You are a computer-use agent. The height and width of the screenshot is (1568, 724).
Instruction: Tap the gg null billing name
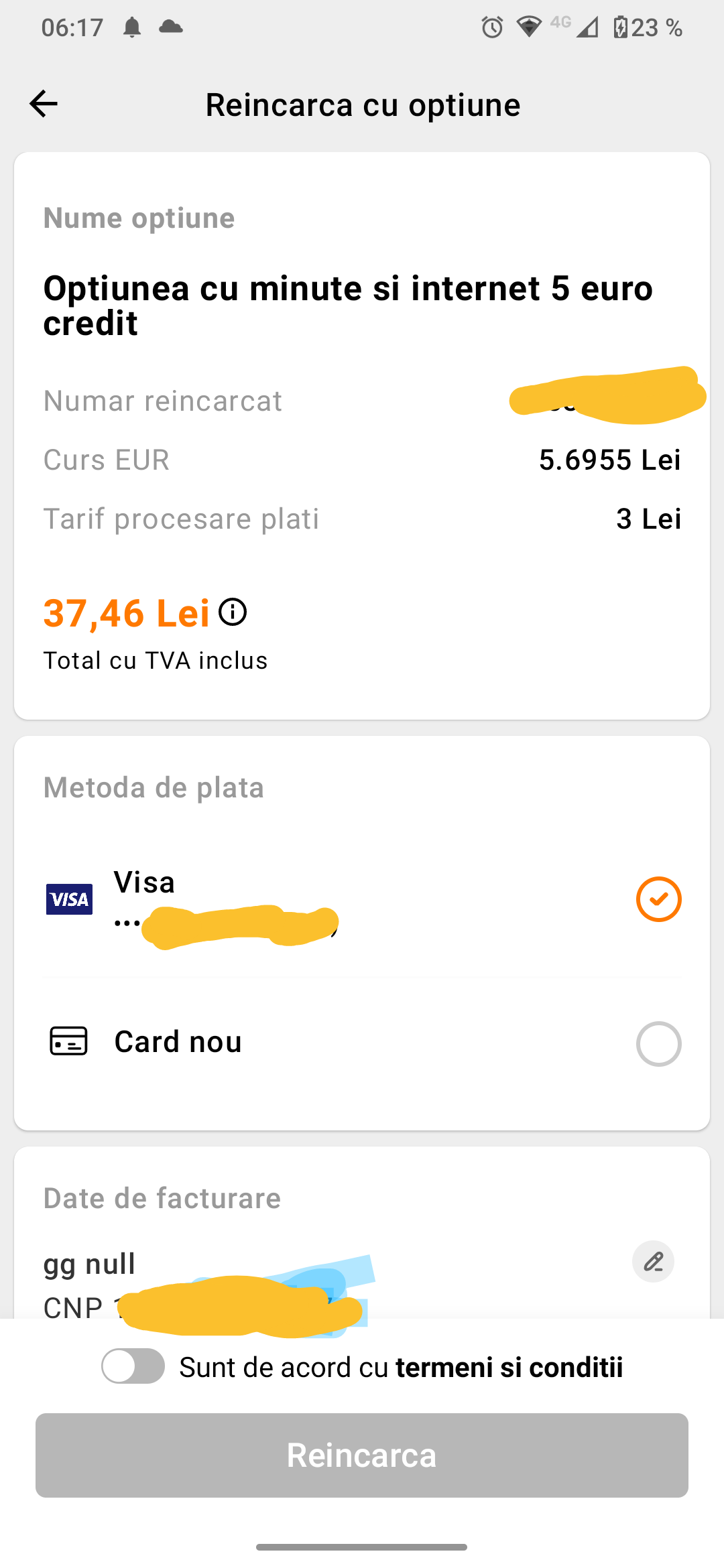(90, 1264)
